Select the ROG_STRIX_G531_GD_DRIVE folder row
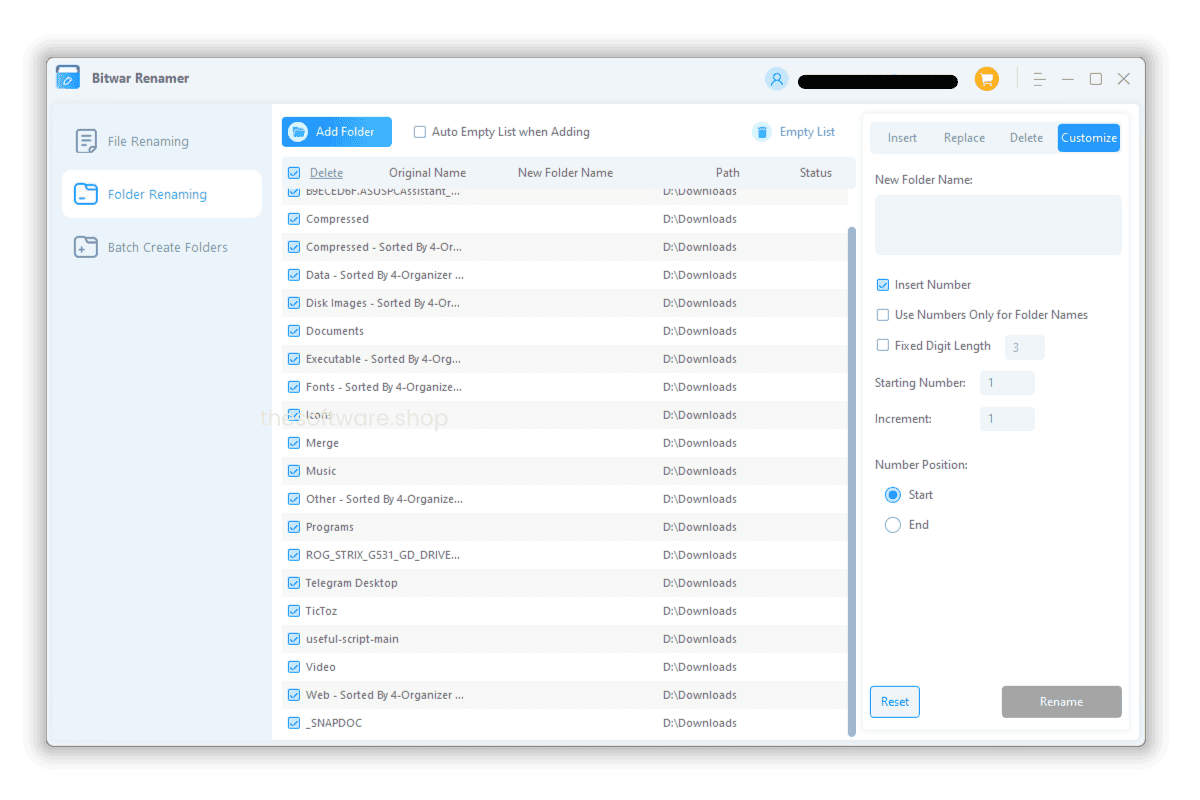Screen dimensions: 1200x800 [x=565, y=555]
